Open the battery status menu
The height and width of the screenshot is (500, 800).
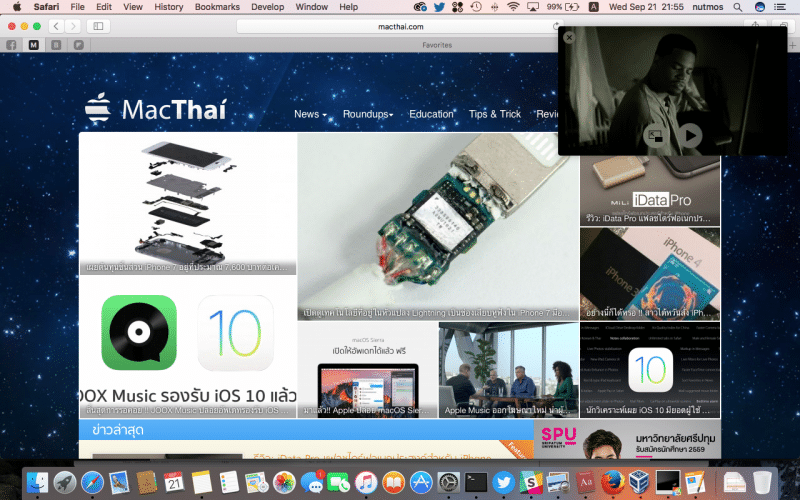click(563, 7)
